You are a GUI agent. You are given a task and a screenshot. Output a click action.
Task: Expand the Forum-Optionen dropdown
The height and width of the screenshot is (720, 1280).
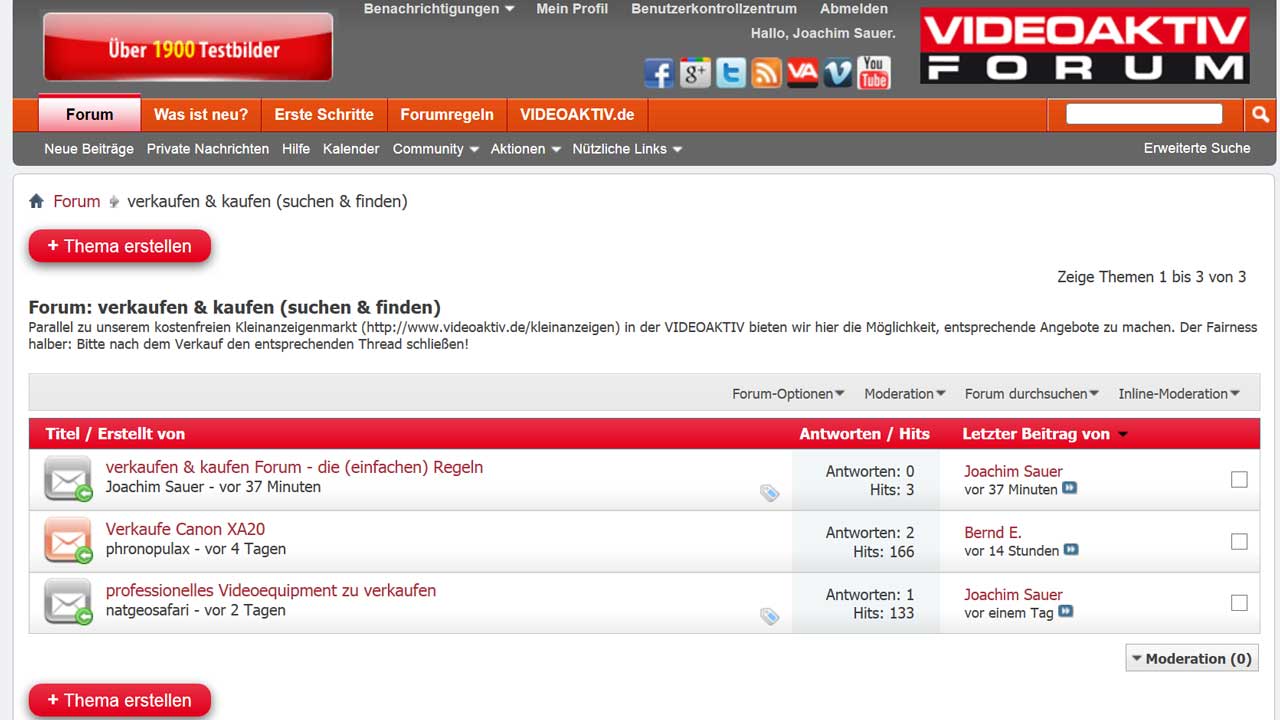788,394
